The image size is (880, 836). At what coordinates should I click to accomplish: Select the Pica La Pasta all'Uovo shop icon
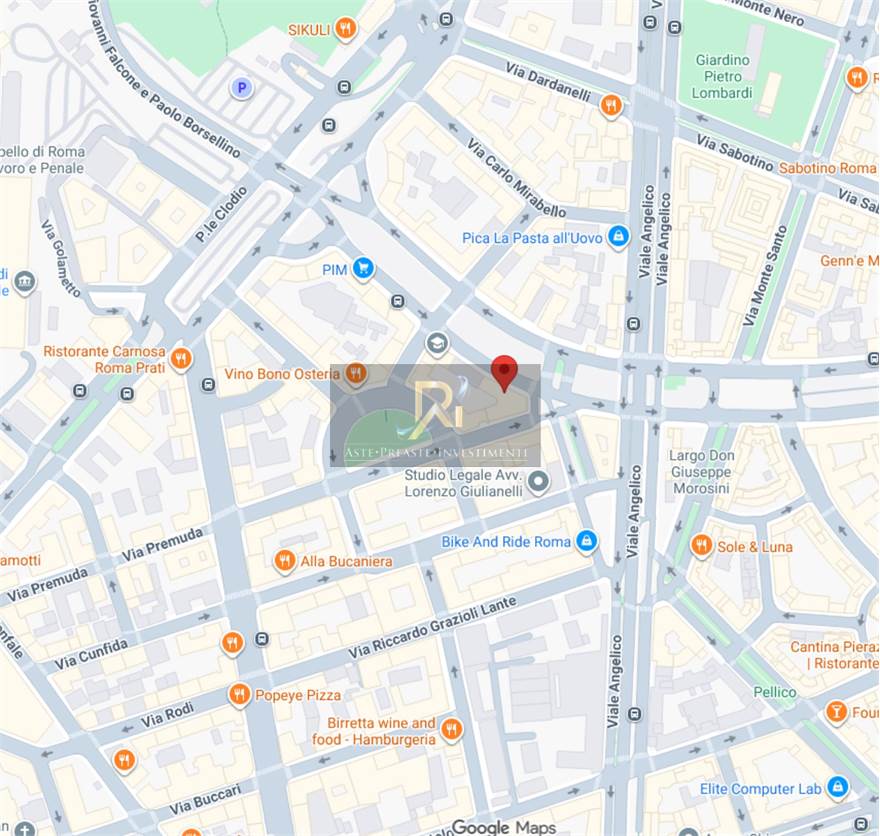(x=618, y=237)
